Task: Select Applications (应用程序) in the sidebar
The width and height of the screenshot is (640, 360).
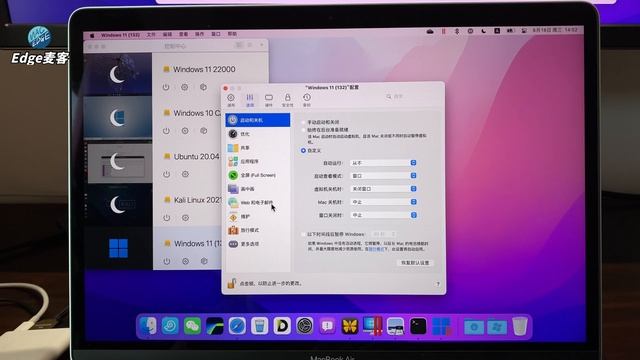Action: [258, 162]
